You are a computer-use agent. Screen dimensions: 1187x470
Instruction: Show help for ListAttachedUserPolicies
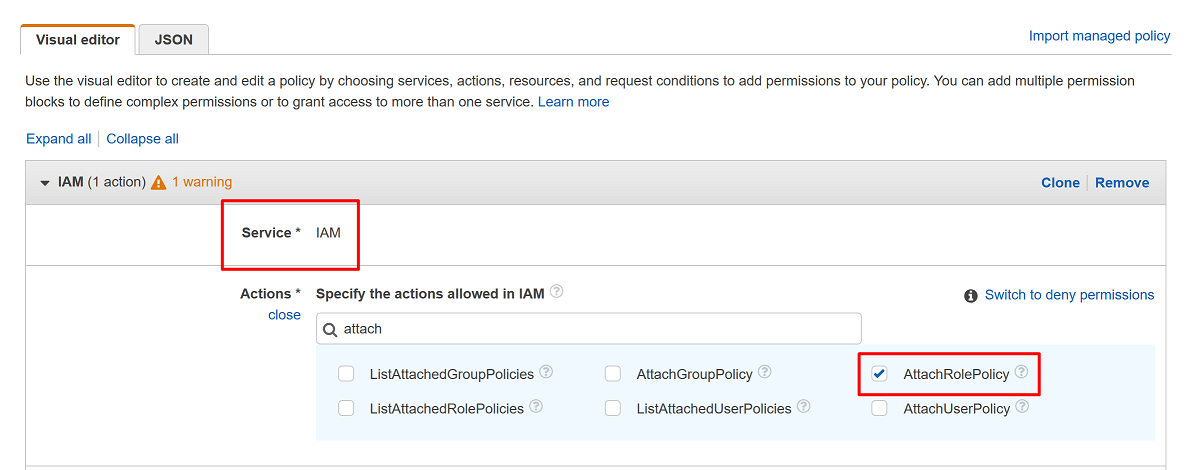click(804, 406)
